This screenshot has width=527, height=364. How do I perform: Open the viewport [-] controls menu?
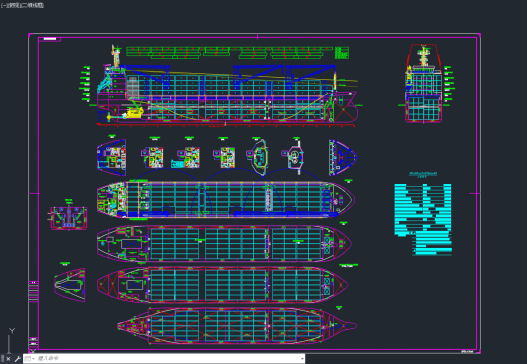(x=3, y=5)
